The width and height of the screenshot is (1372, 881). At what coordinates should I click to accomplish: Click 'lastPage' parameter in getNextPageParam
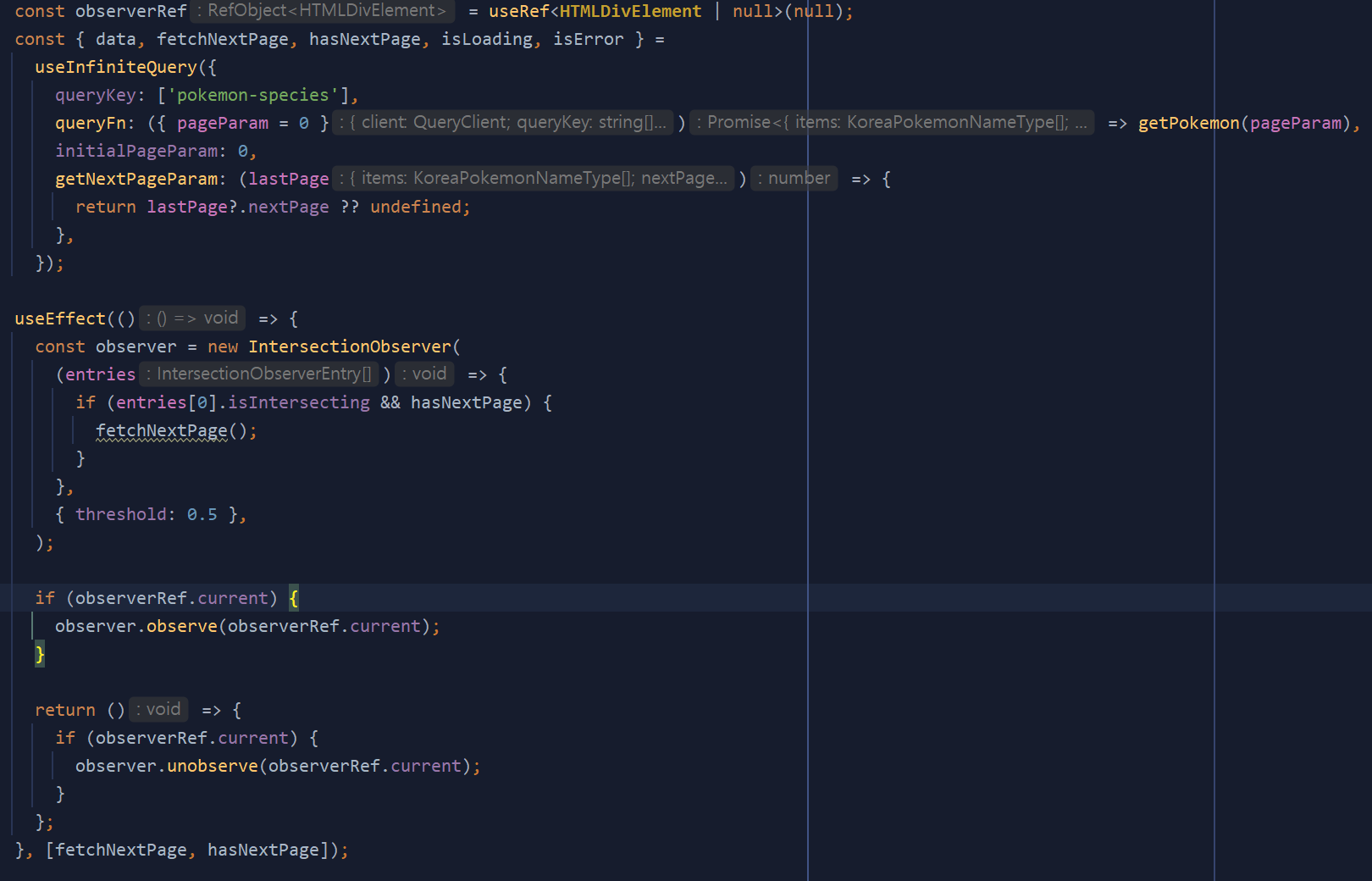289,179
